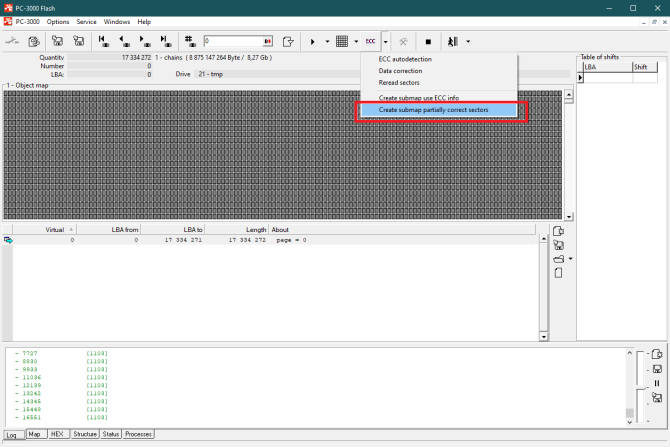Click the disconnect/connection icon in toolbar
The width and height of the screenshot is (670, 447).
(x=12, y=41)
